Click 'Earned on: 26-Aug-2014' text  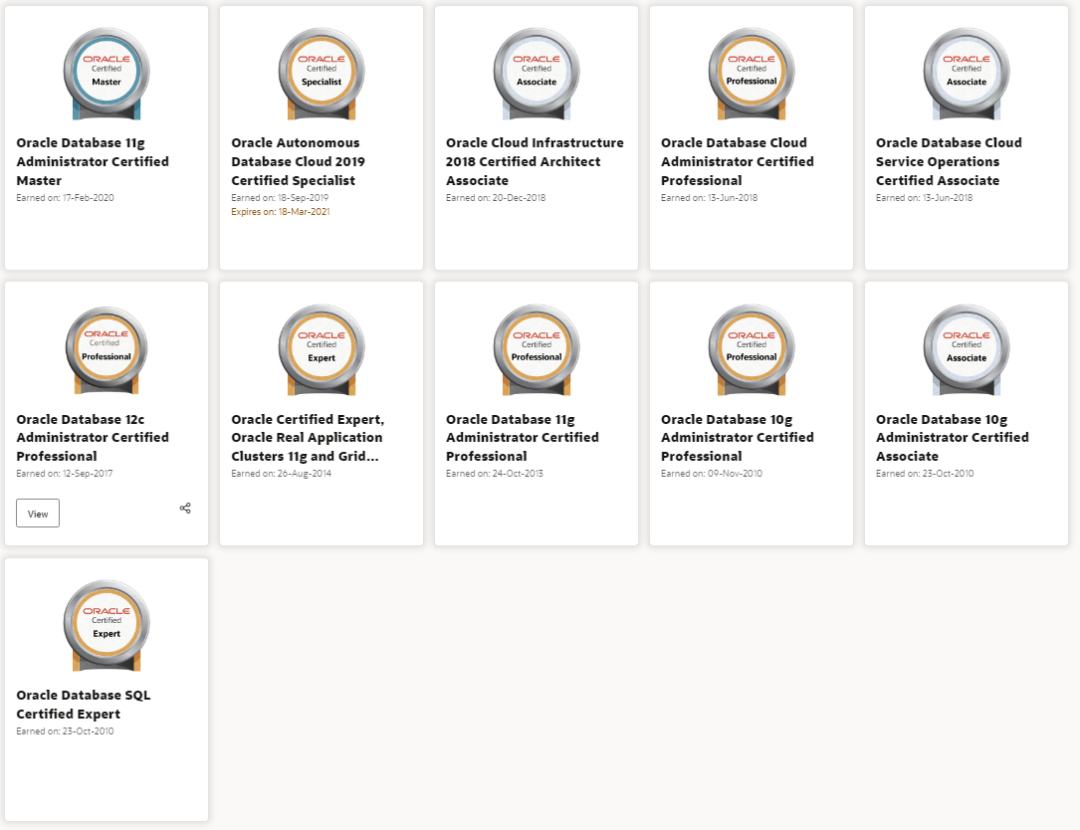[281, 474]
